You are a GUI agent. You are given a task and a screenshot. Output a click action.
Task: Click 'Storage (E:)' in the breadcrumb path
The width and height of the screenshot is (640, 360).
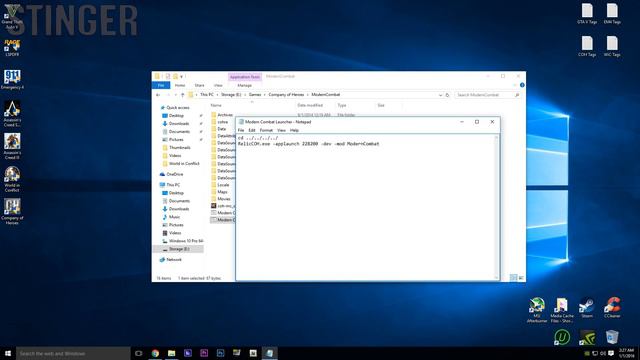pyautogui.click(x=231, y=95)
